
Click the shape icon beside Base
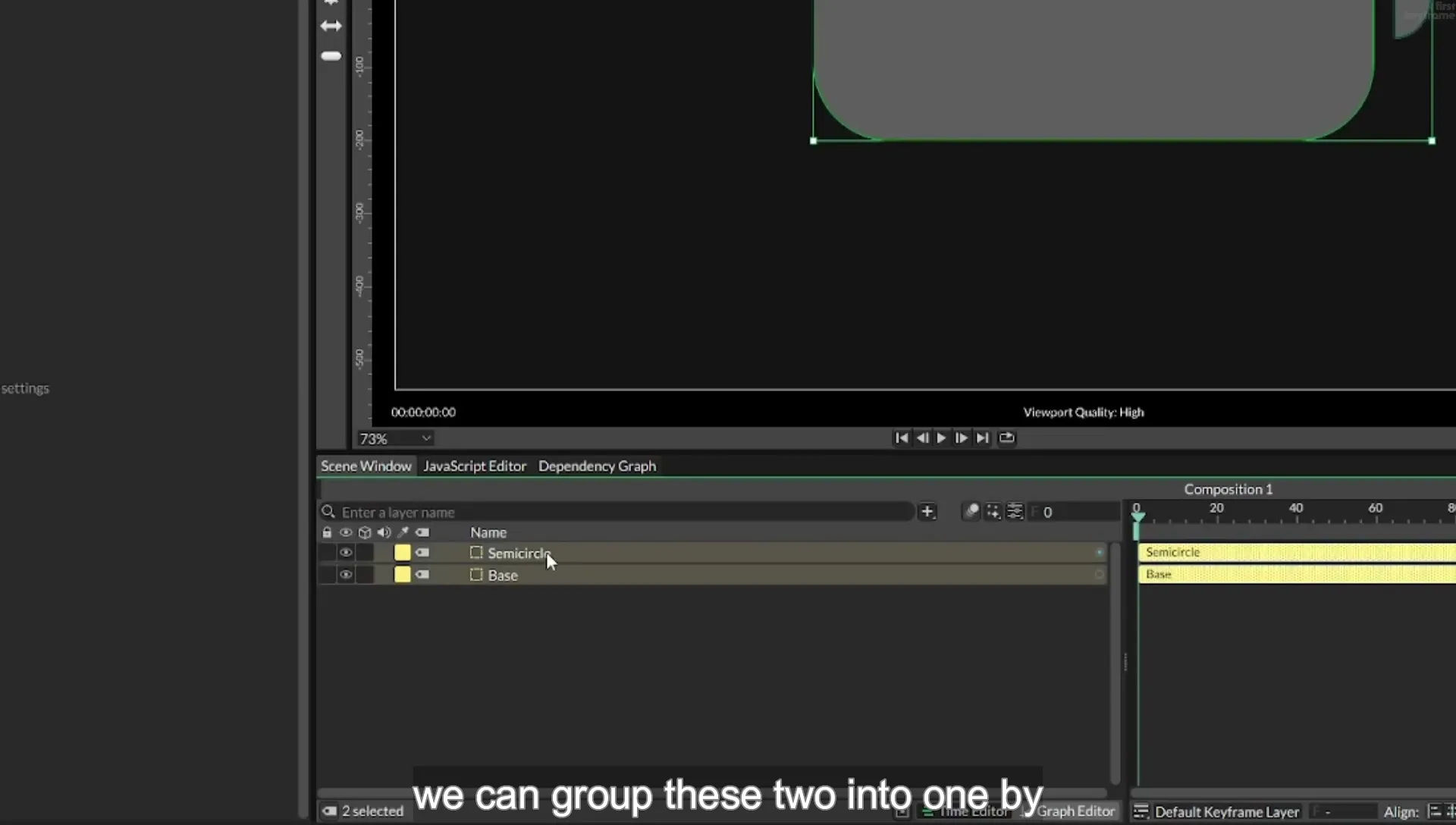[476, 575]
